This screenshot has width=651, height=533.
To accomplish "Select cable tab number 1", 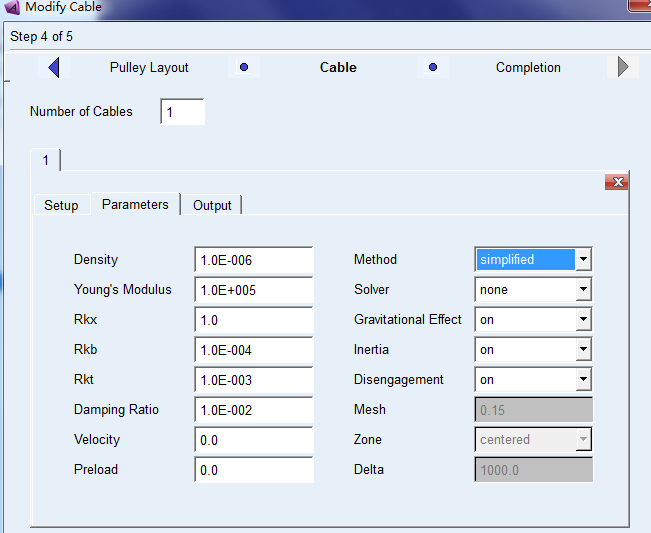I will [x=45, y=160].
